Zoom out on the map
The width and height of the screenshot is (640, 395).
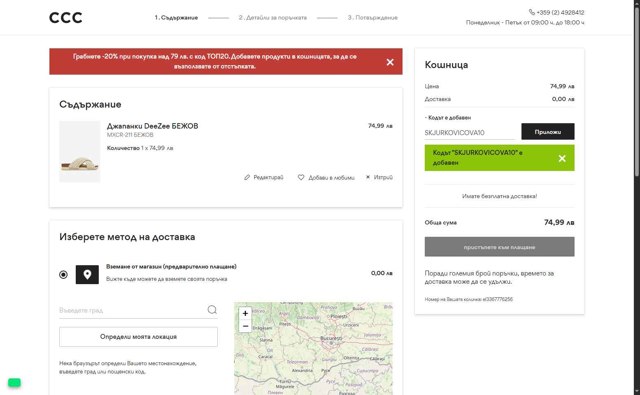pos(245,326)
